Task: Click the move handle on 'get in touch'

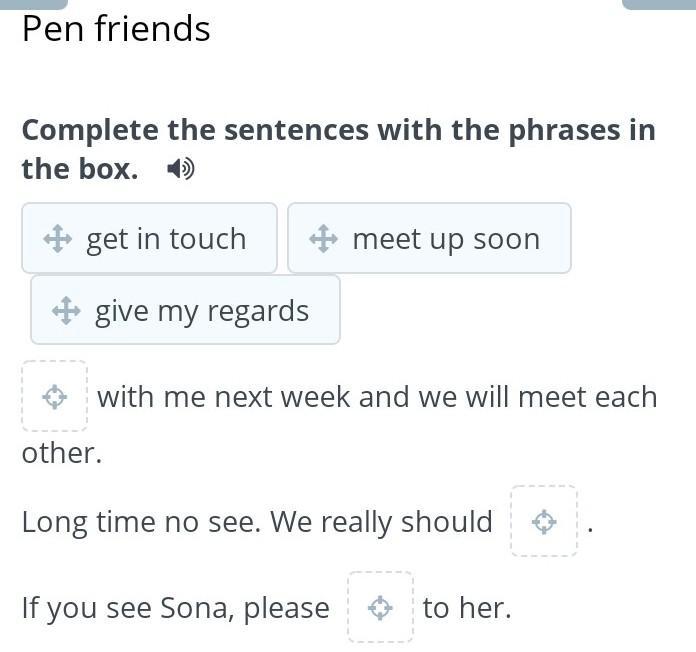Action: (x=57, y=239)
